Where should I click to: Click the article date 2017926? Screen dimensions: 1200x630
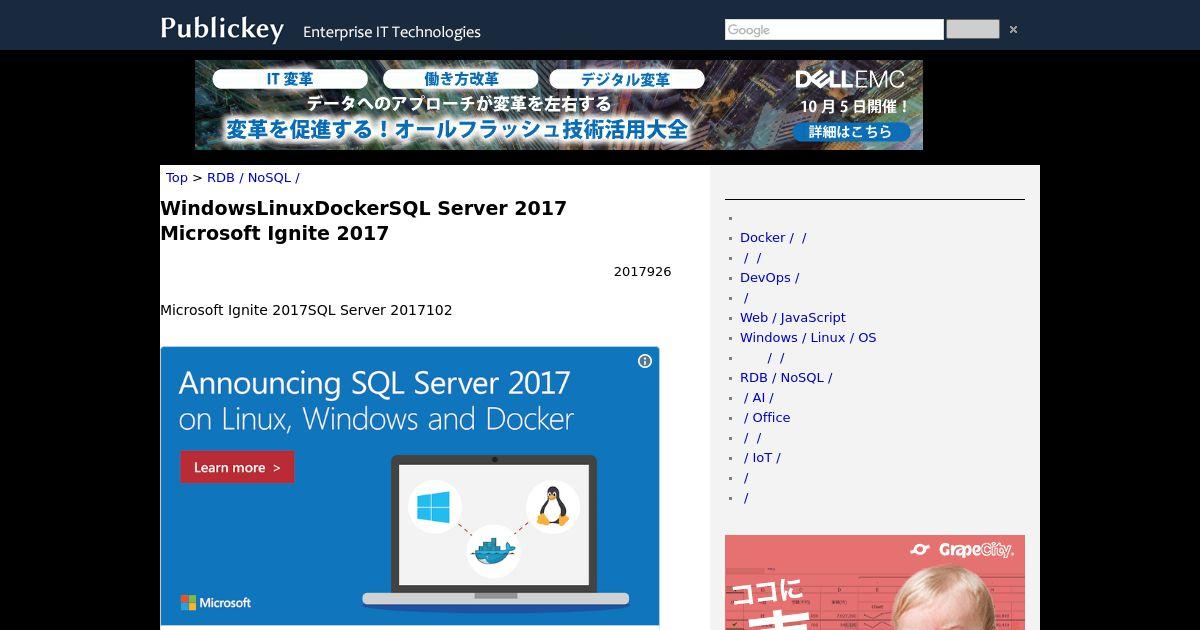[643, 272]
